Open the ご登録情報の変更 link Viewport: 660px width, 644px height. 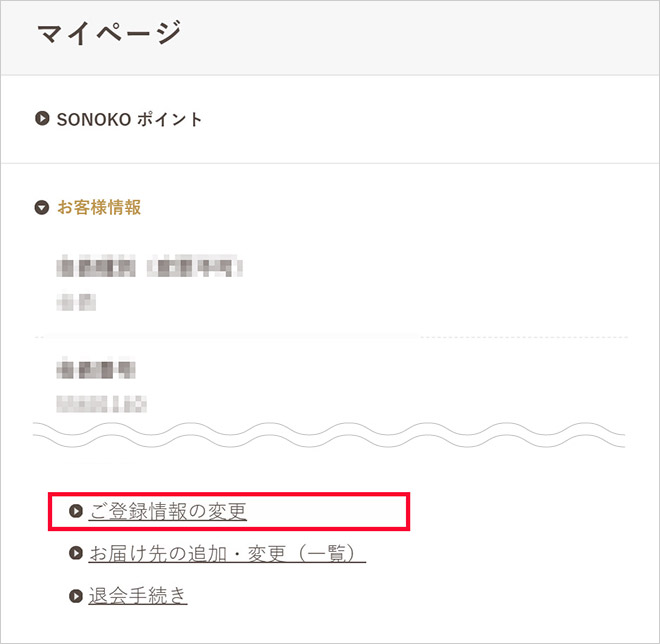[x=168, y=511]
